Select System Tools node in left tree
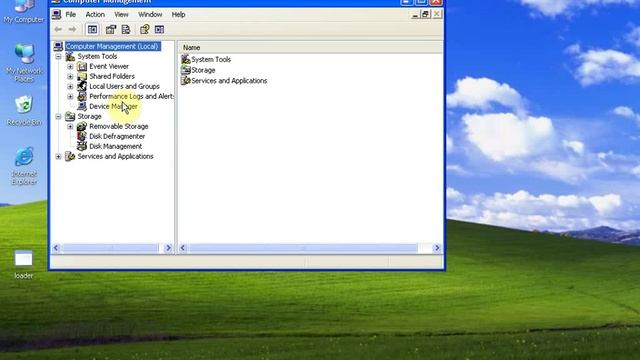The image size is (640, 360). 97,56
